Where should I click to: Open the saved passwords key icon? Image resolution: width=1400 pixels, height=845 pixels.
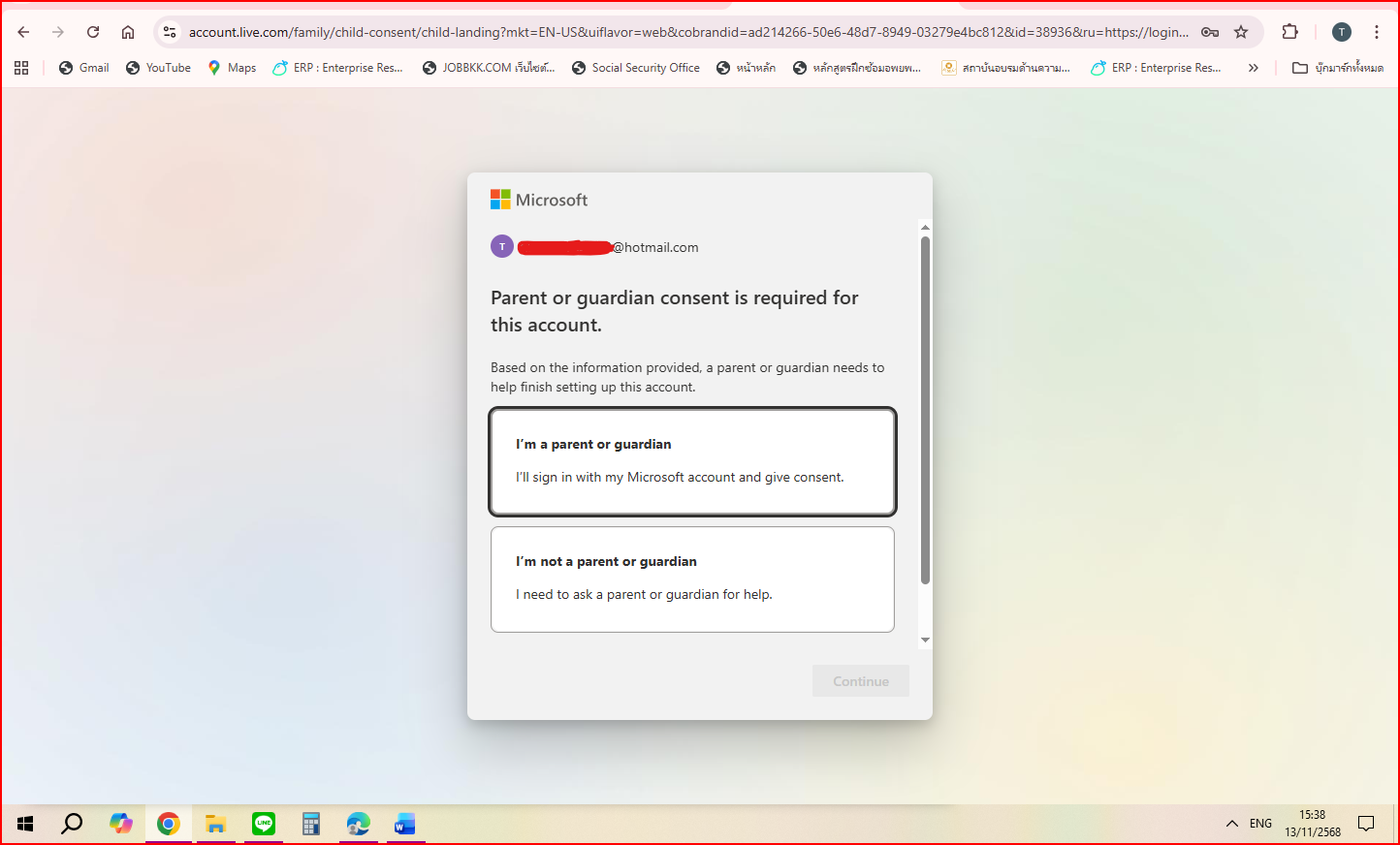tap(1210, 32)
